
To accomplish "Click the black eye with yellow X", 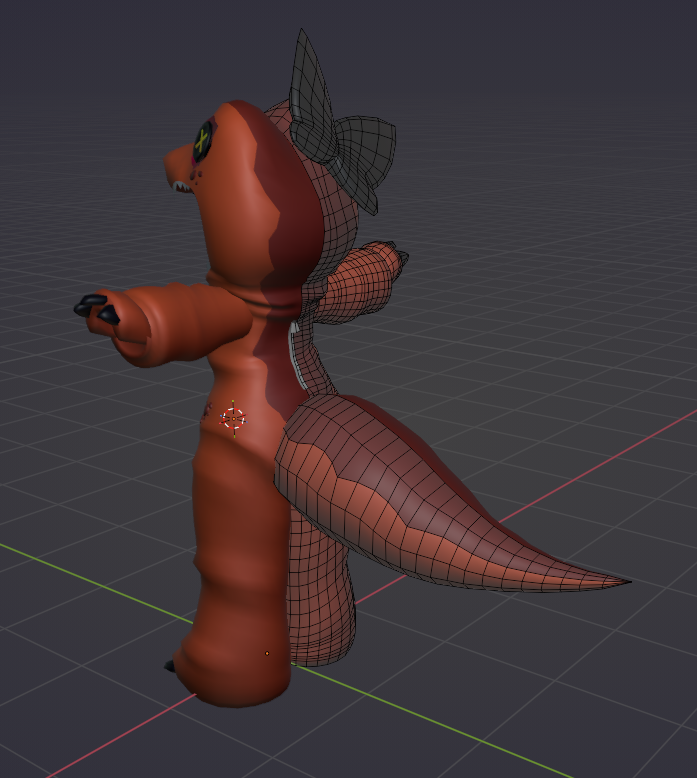I will tap(203, 141).
